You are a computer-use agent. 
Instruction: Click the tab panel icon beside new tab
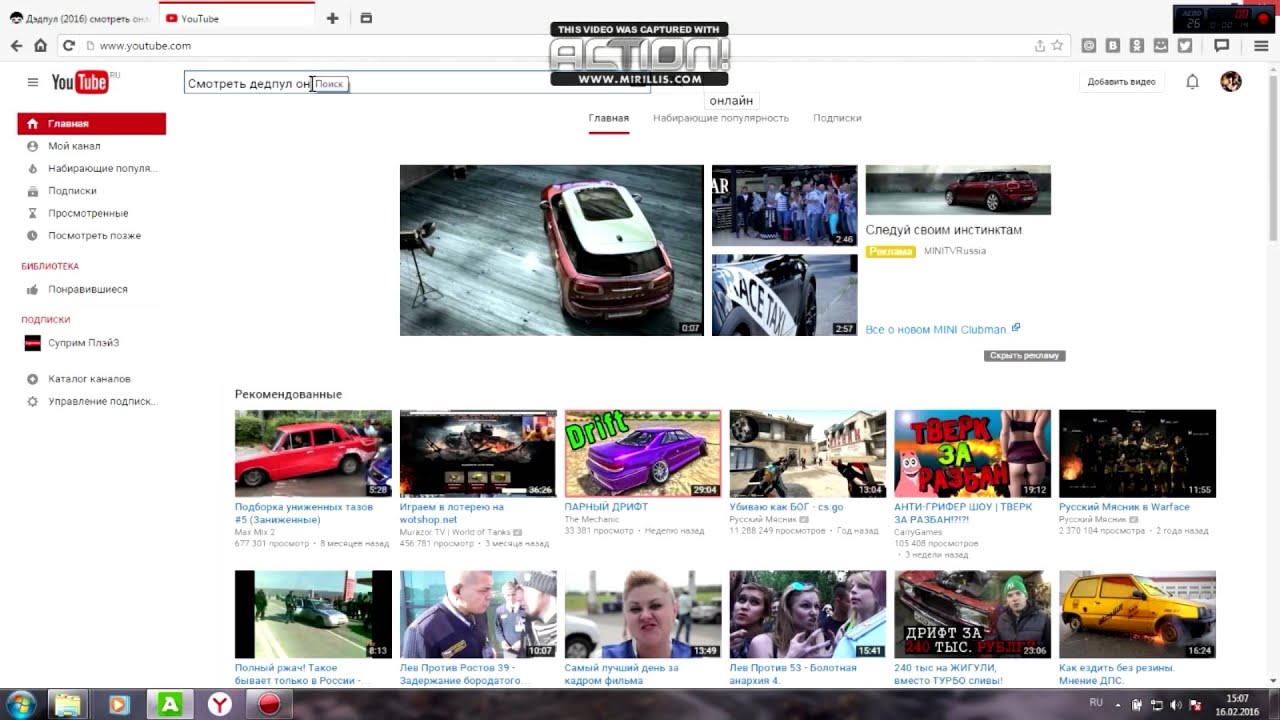click(x=366, y=18)
